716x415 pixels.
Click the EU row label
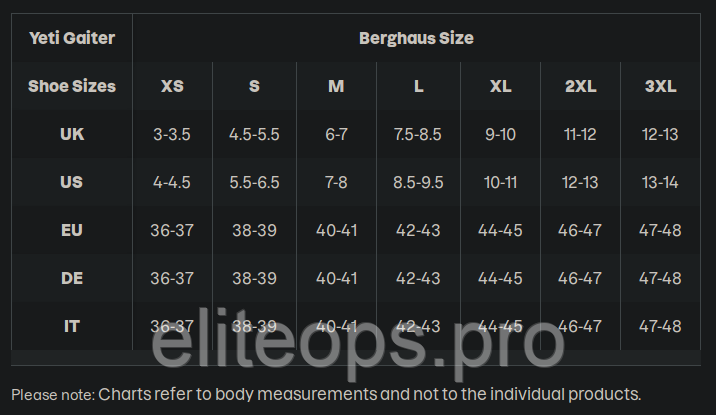coord(72,230)
